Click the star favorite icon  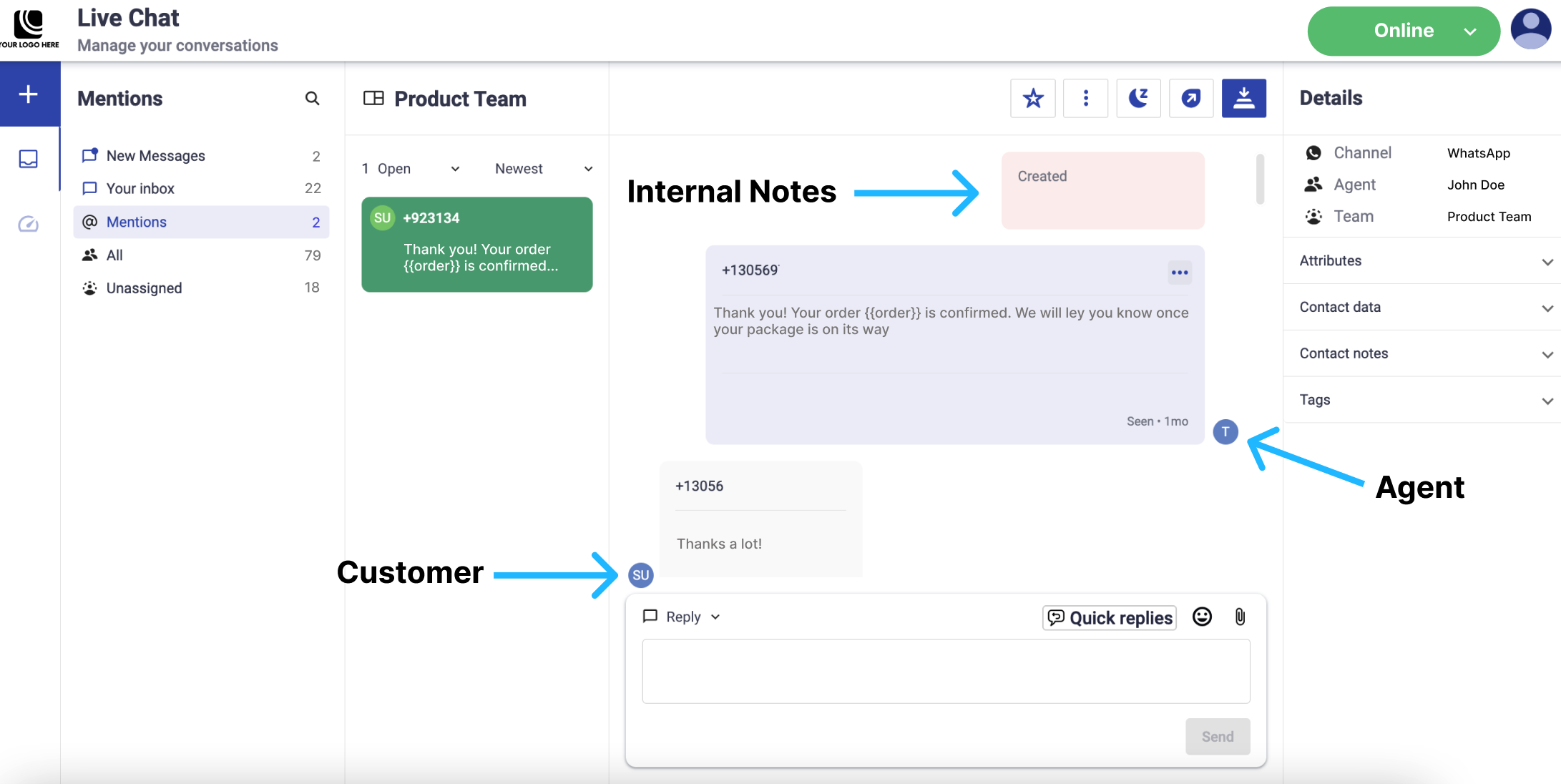click(x=1032, y=98)
